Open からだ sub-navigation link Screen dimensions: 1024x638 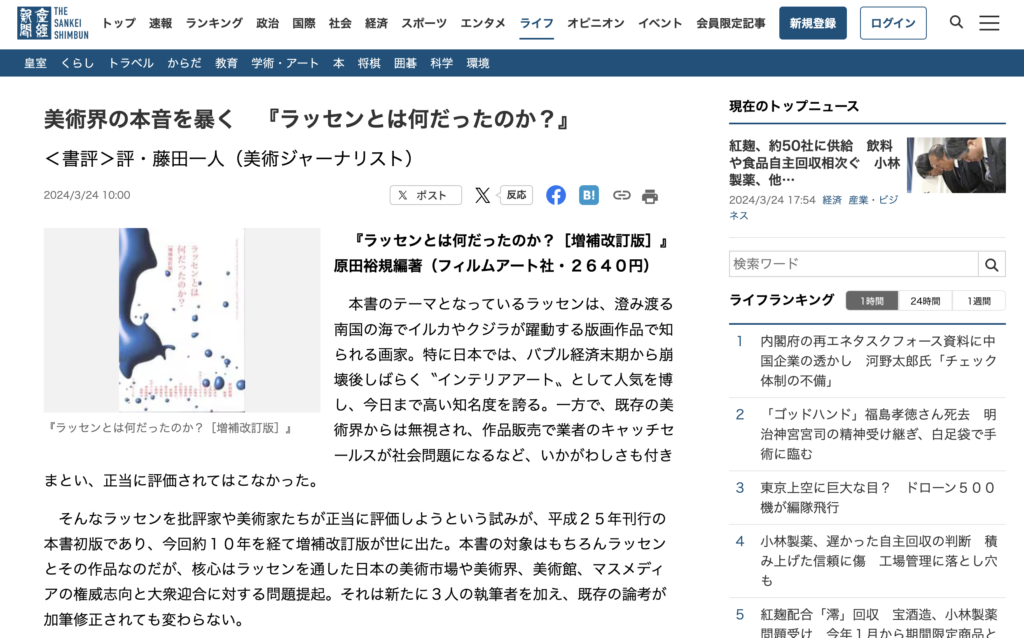[x=184, y=63]
